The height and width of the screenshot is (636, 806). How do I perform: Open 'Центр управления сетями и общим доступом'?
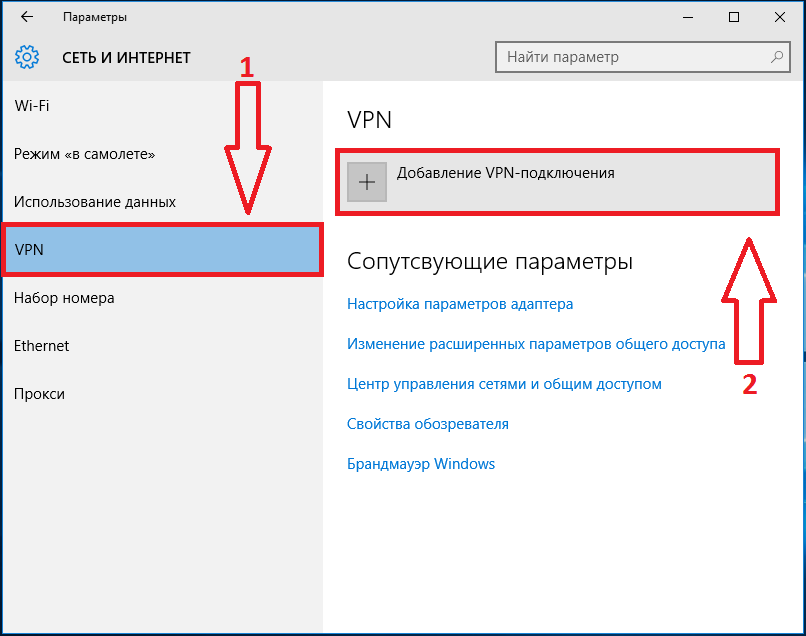[504, 384]
